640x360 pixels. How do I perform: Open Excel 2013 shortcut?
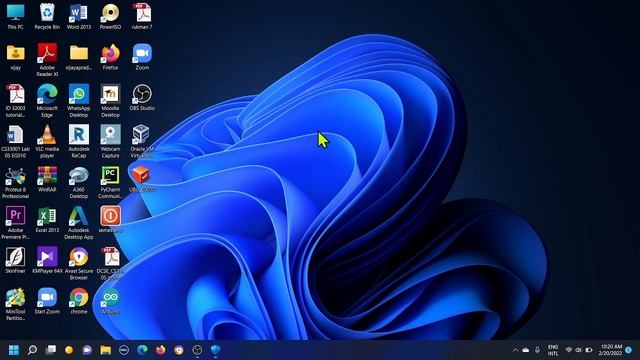pyautogui.click(x=47, y=220)
